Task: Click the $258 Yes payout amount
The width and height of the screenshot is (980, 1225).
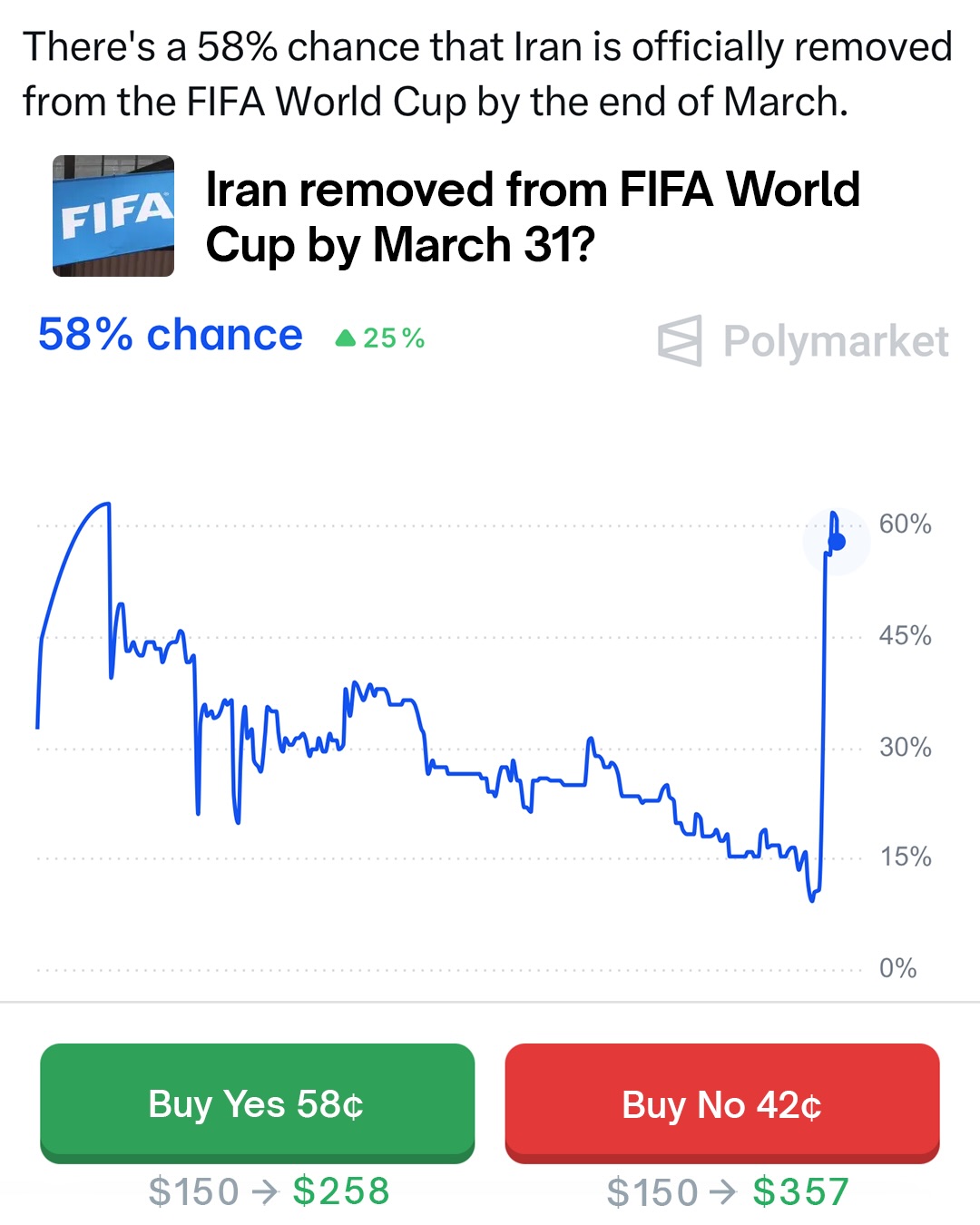Action: click(x=341, y=1191)
